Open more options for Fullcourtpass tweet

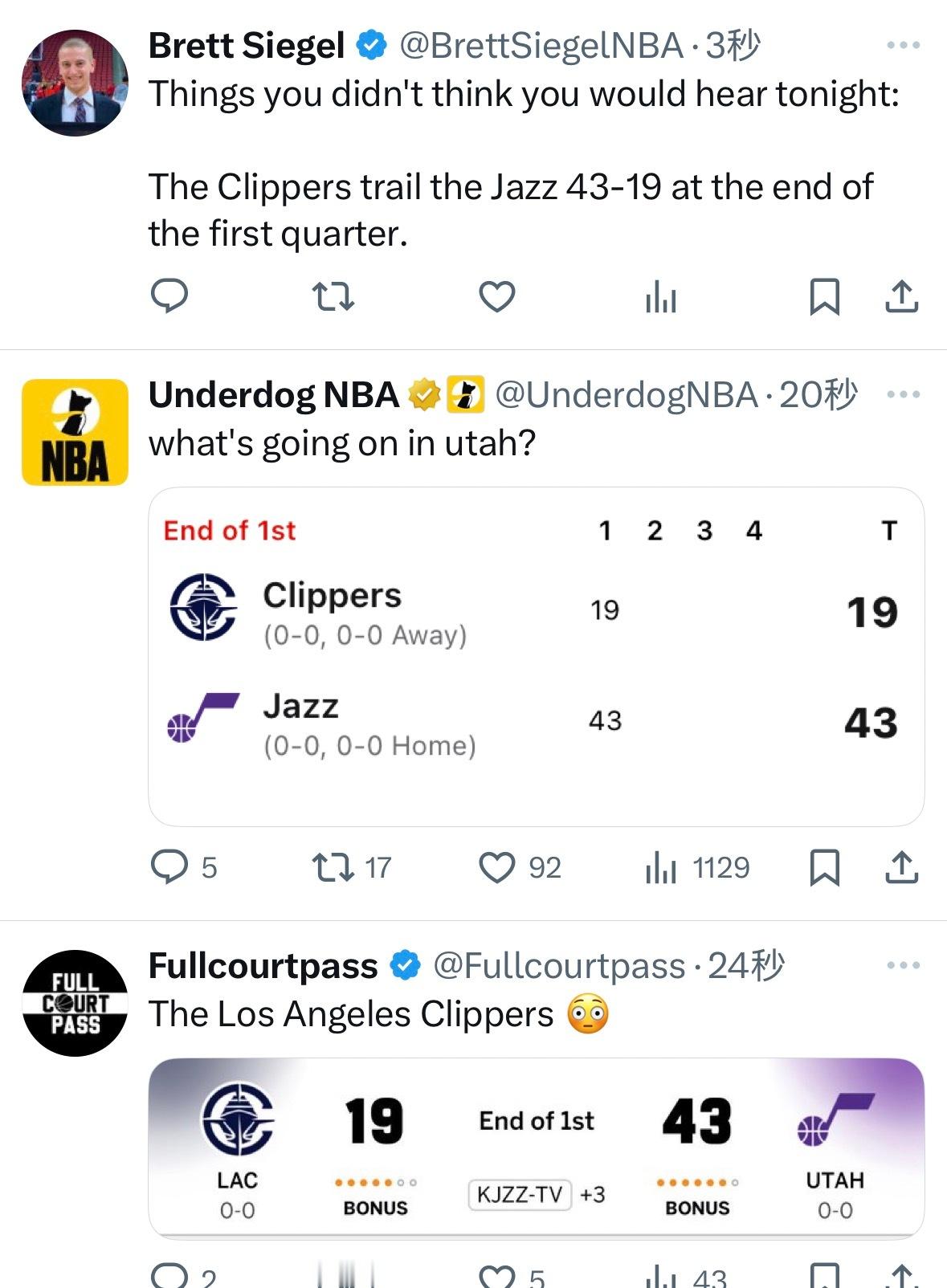click(x=903, y=965)
